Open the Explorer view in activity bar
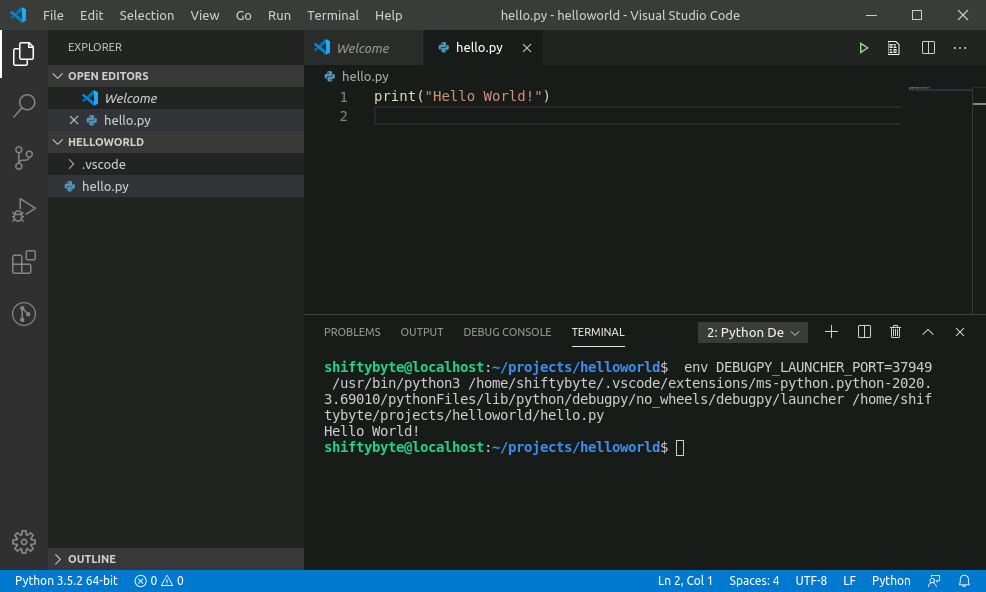986x592 pixels. coord(23,53)
